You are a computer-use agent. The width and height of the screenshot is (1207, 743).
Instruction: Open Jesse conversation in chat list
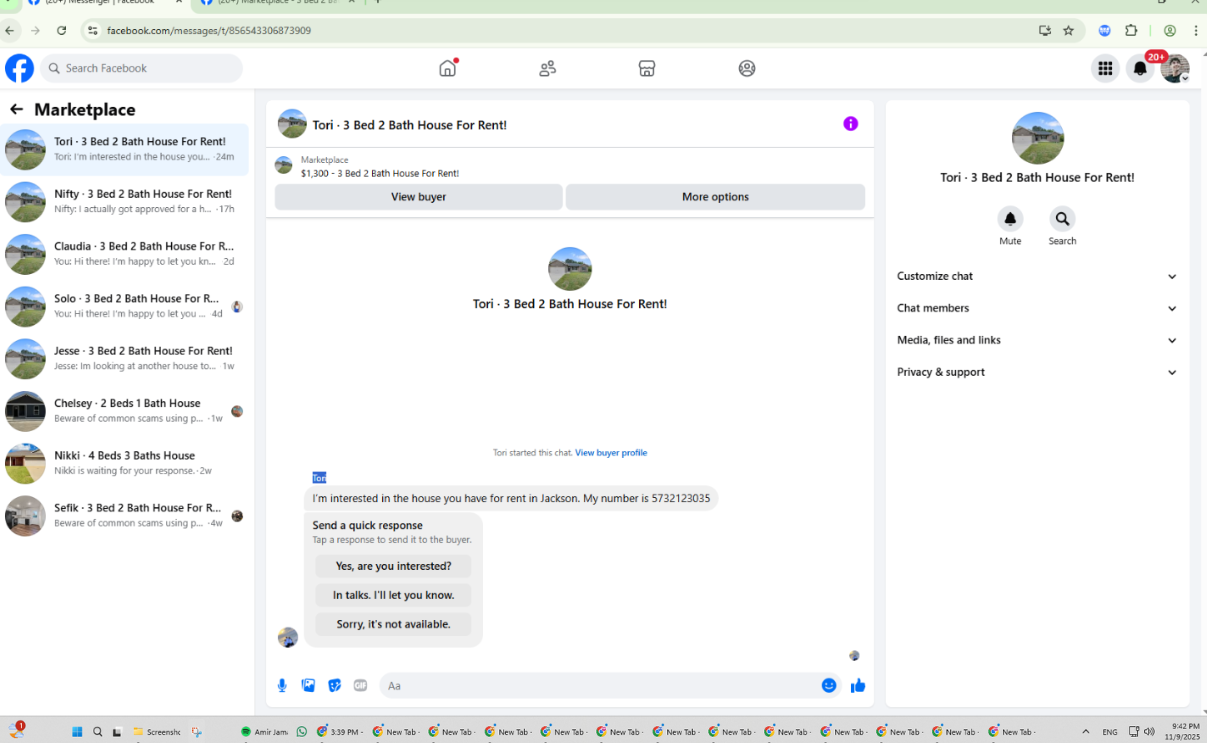(x=125, y=358)
